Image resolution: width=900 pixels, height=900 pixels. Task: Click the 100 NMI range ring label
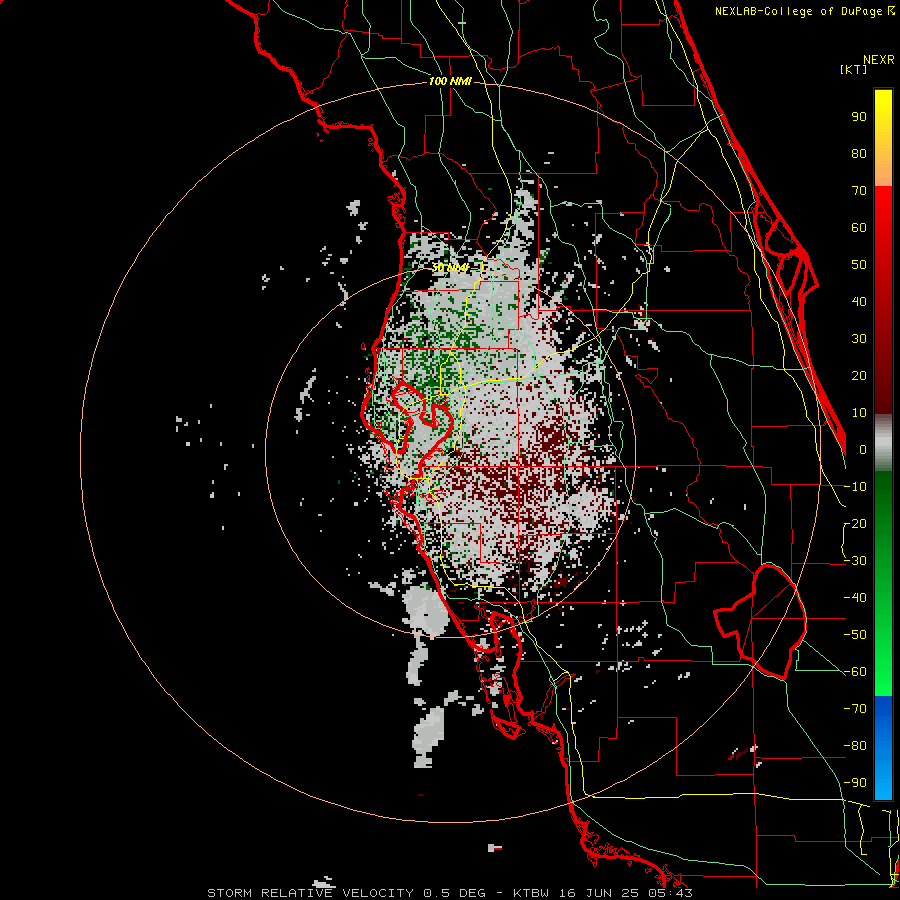click(450, 82)
